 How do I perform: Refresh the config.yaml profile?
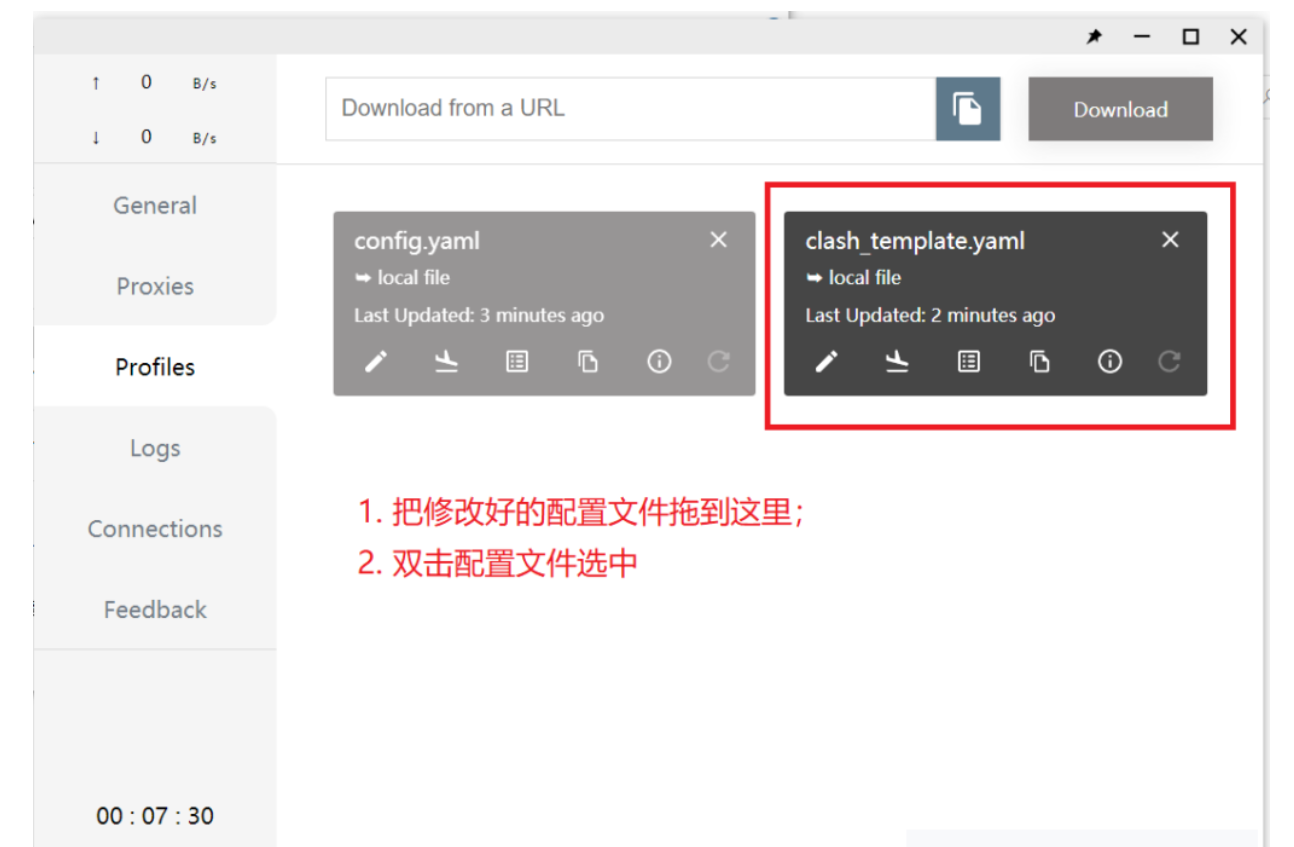pos(718,362)
